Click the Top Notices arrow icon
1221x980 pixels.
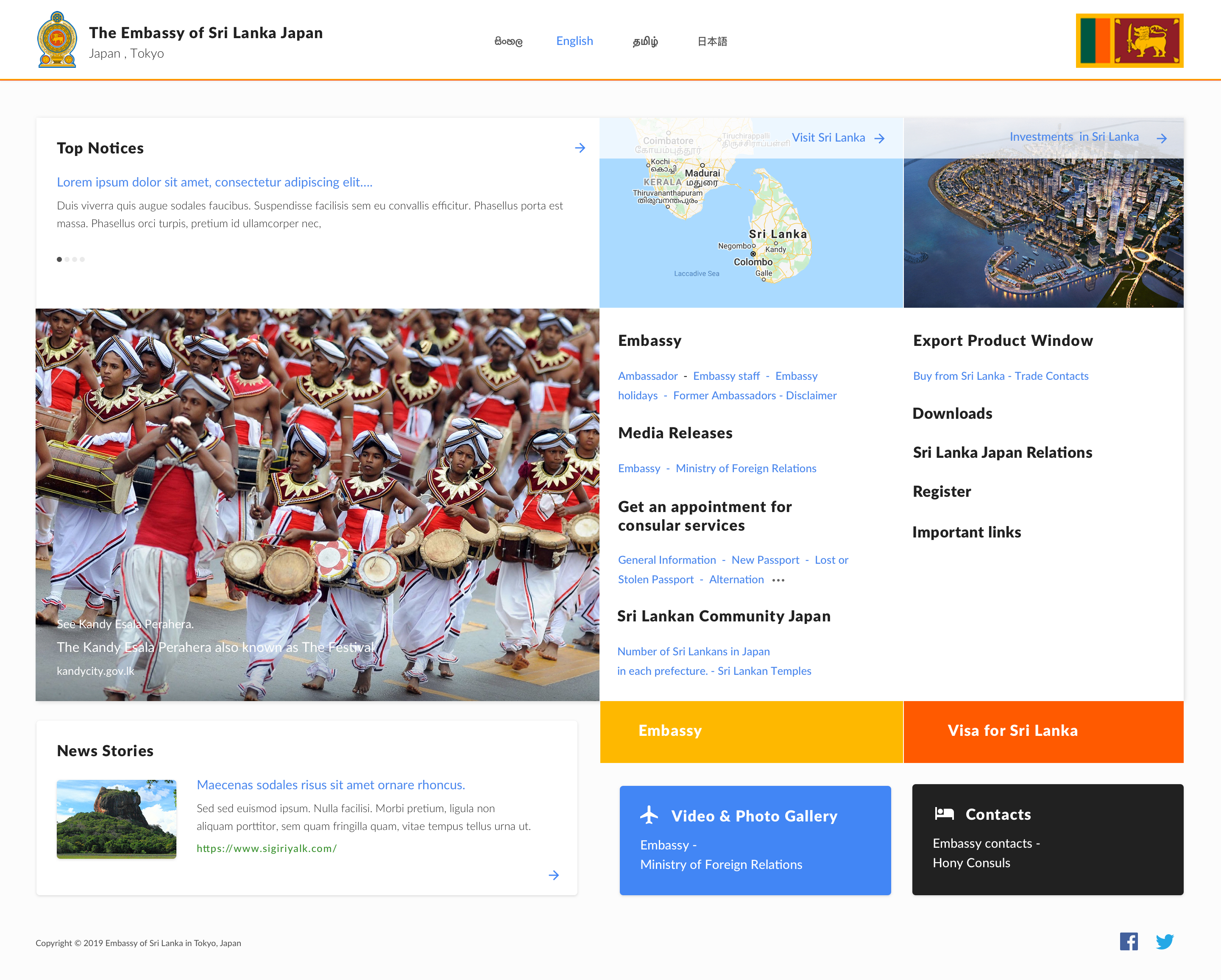click(580, 148)
